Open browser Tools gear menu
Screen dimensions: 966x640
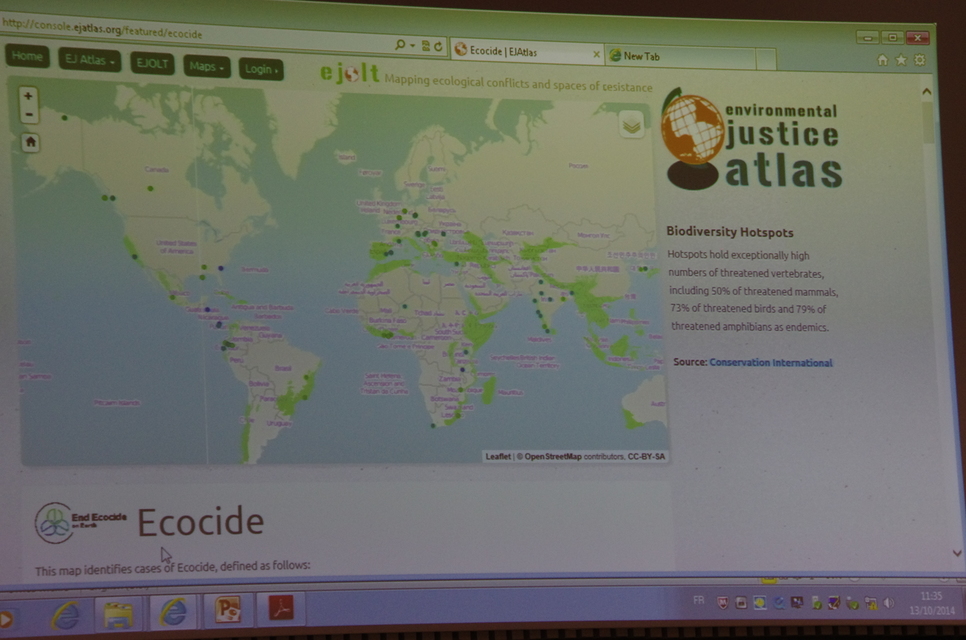coord(920,60)
